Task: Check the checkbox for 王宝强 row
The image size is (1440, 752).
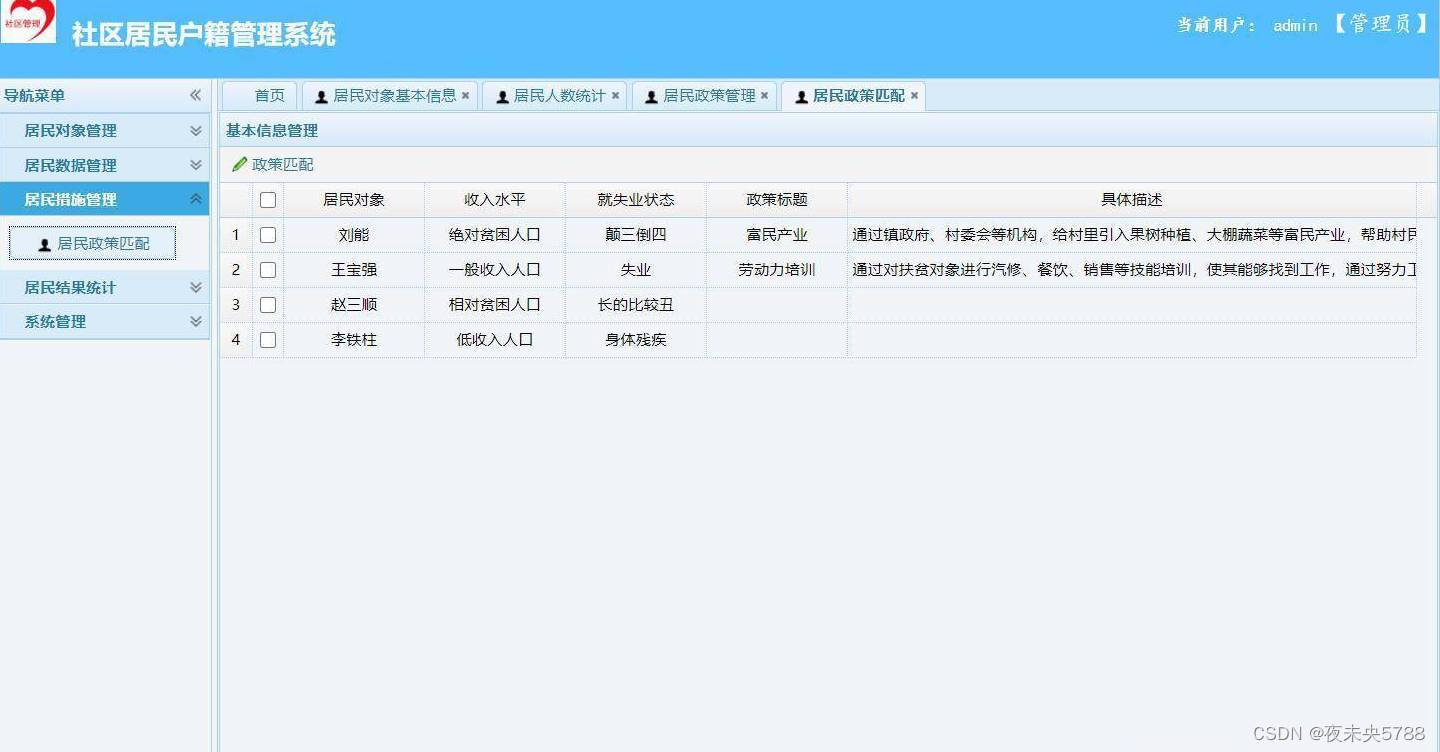Action: tap(268, 270)
